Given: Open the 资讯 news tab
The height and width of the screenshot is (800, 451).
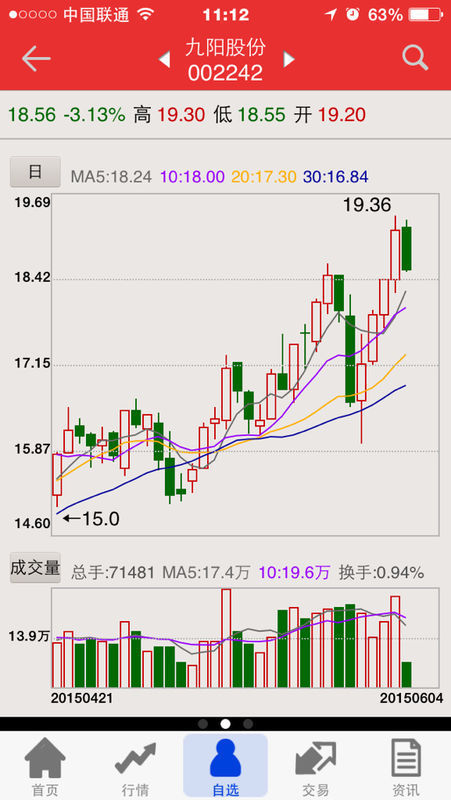Looking at the screenshot, I should click(406, 767).
